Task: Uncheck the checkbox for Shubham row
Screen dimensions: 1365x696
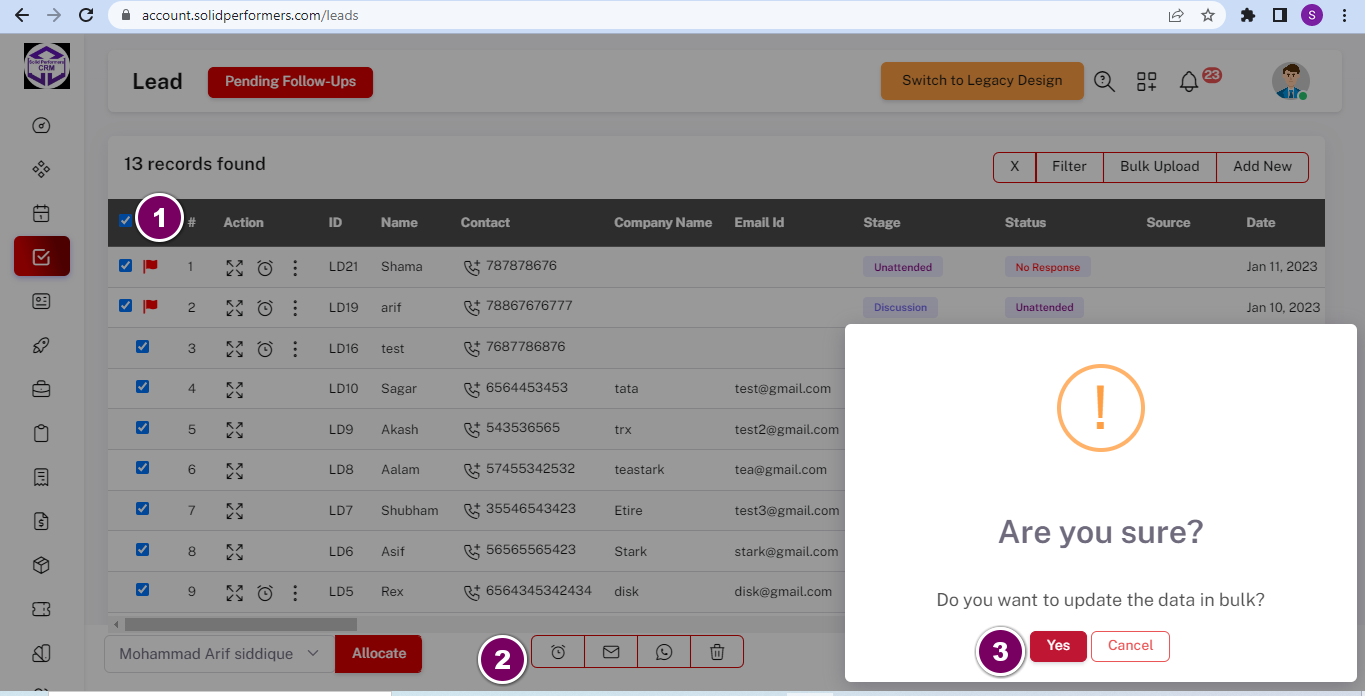Action: pyautogui.click(x=142, y=508)
